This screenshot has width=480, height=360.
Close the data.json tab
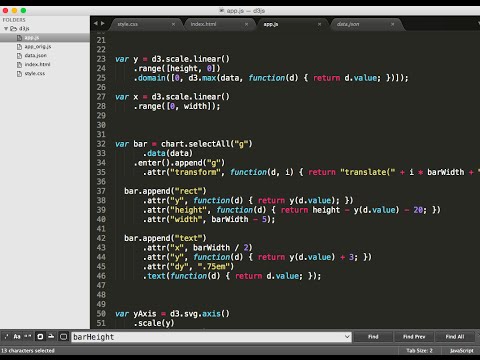(x=393, y=24)
